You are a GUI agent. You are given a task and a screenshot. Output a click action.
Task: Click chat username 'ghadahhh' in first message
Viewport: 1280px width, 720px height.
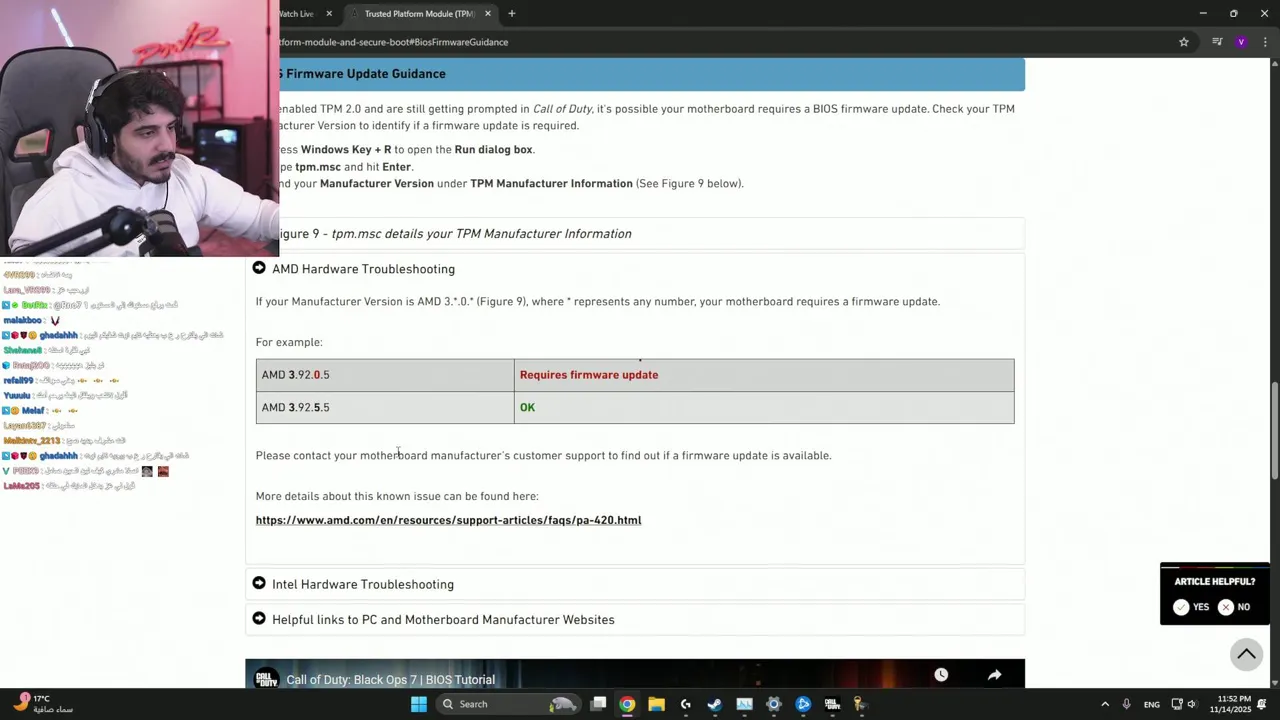(x=59, y=336)
